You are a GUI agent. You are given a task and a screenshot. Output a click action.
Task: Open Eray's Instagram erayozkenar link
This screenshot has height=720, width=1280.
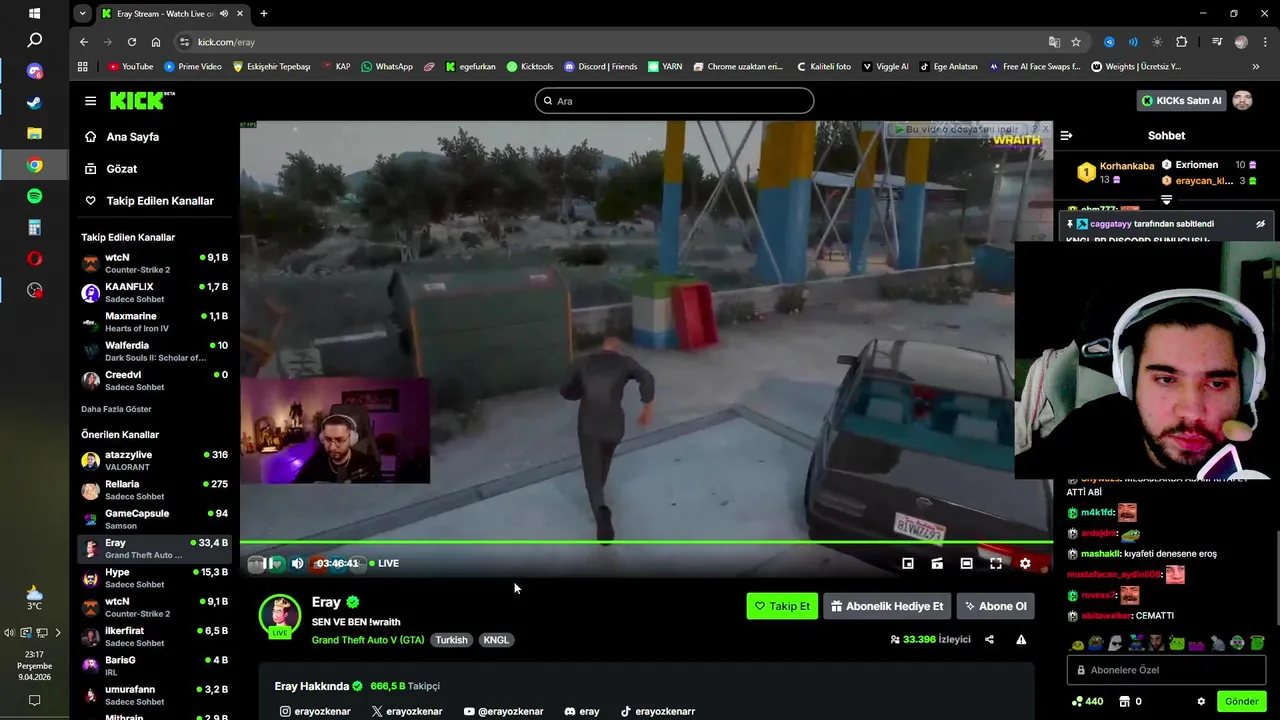(x=315, y=712)
